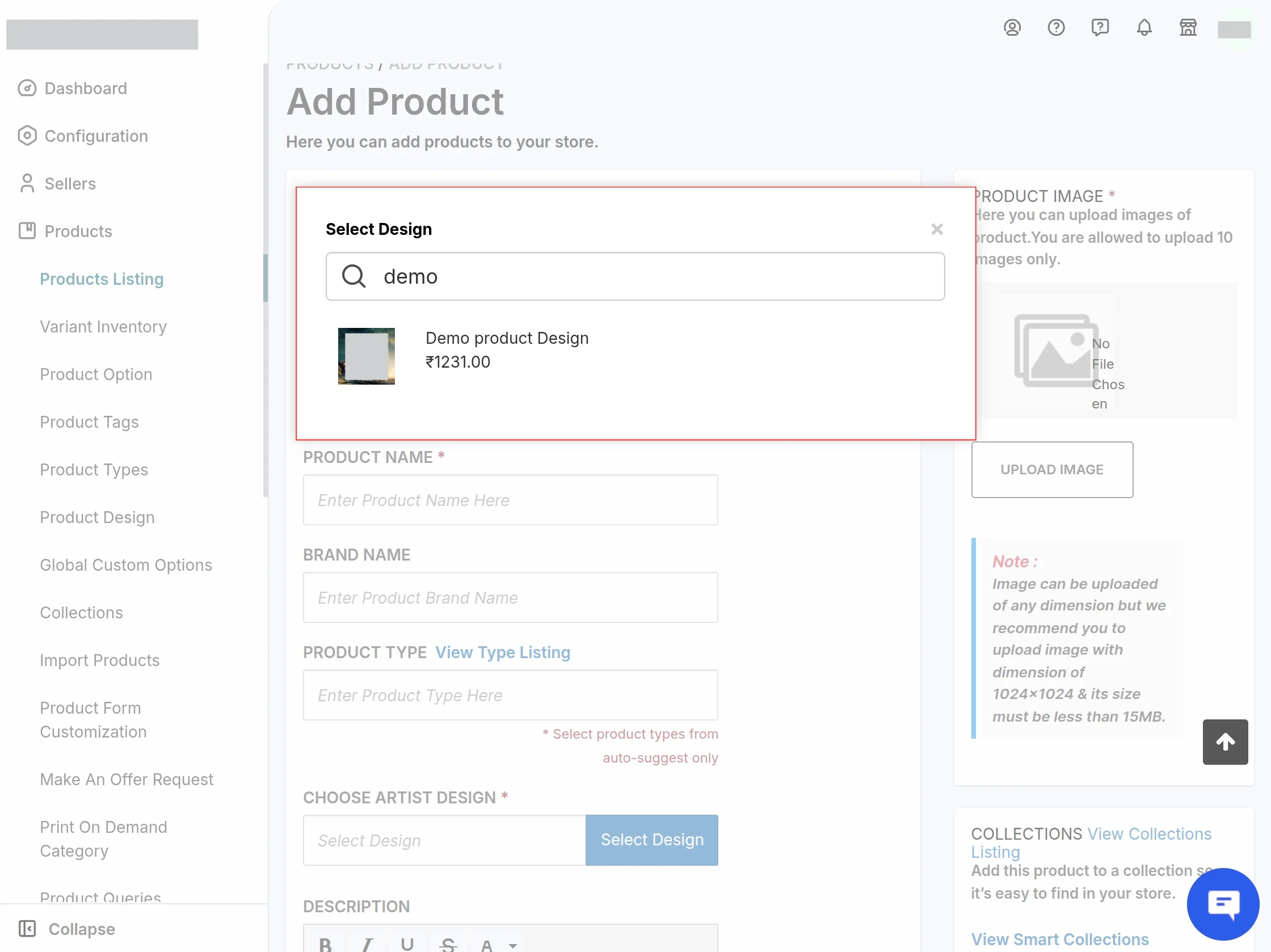The image size is (1271, 952).
Task: Click the design search field containing demo
Action: click(635, 276)
